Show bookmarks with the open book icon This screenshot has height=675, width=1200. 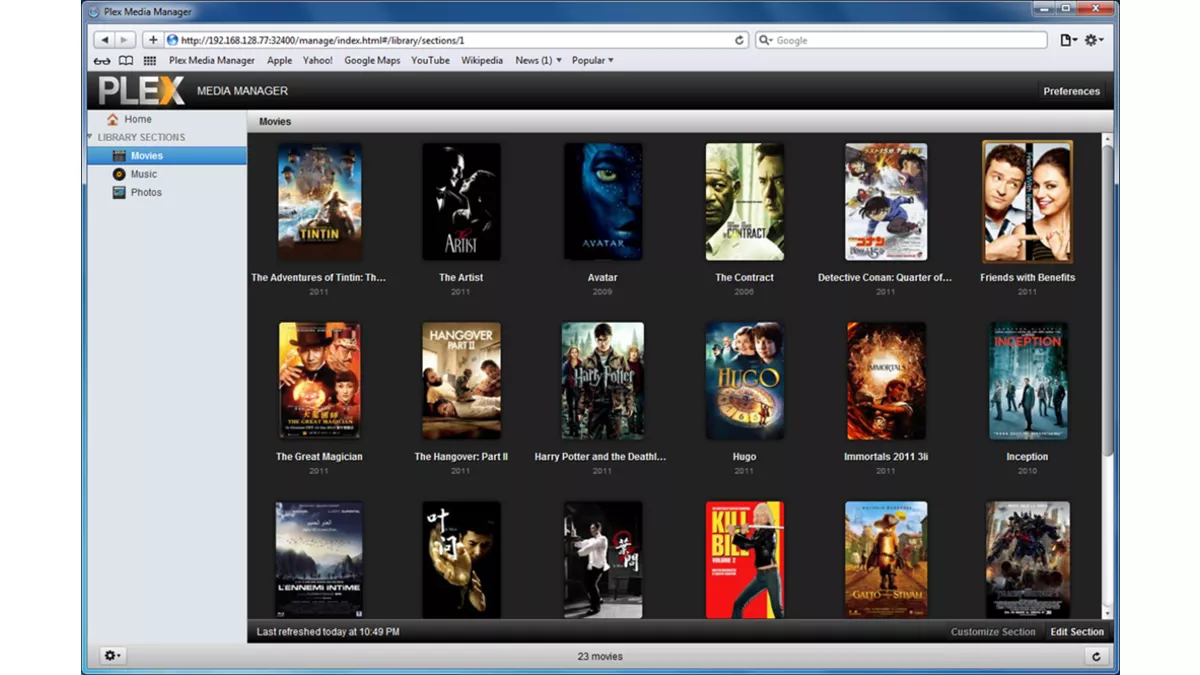tap(126, 61)
